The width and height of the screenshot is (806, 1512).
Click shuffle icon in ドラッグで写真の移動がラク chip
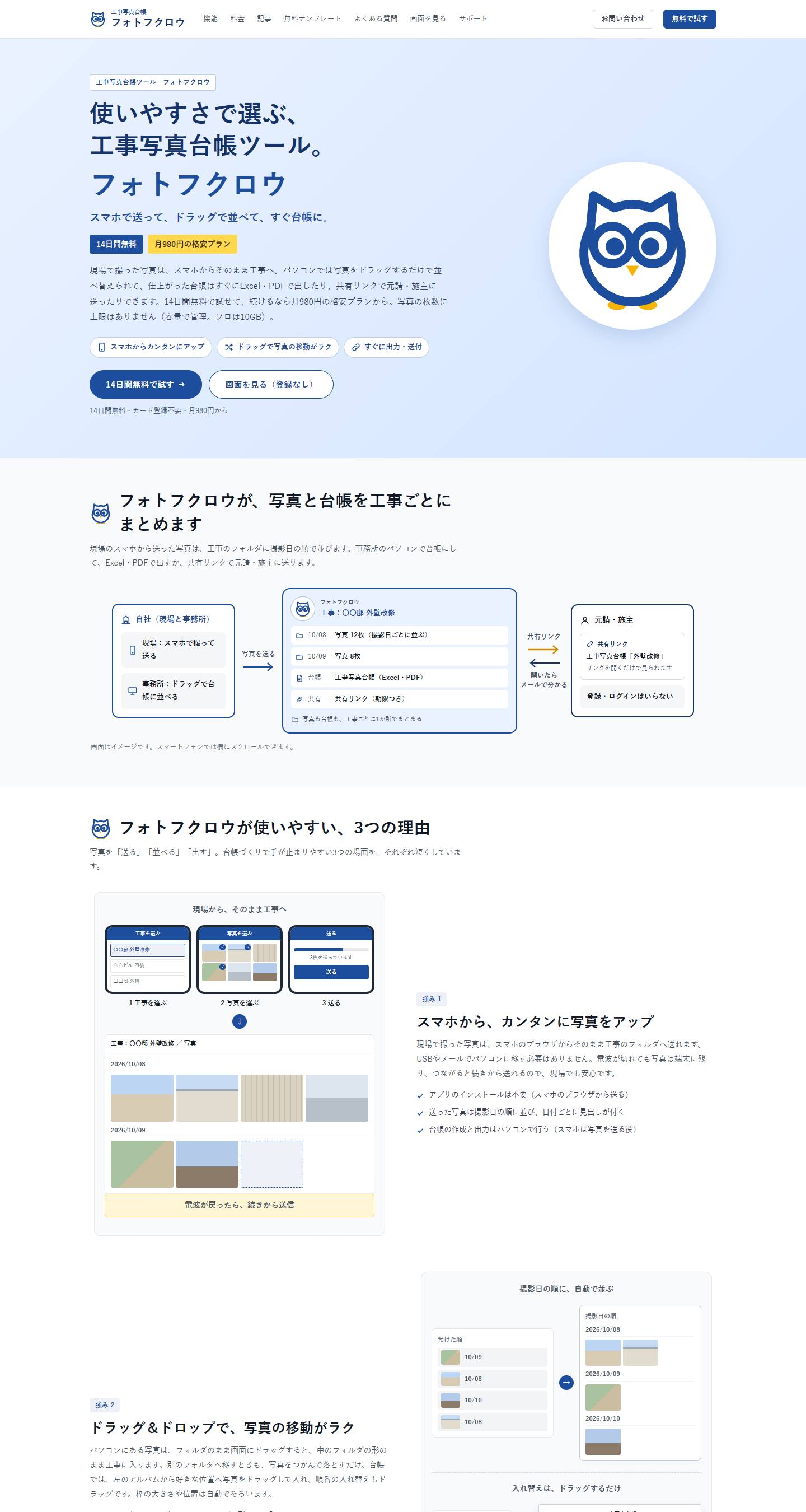tap(229, 347)
